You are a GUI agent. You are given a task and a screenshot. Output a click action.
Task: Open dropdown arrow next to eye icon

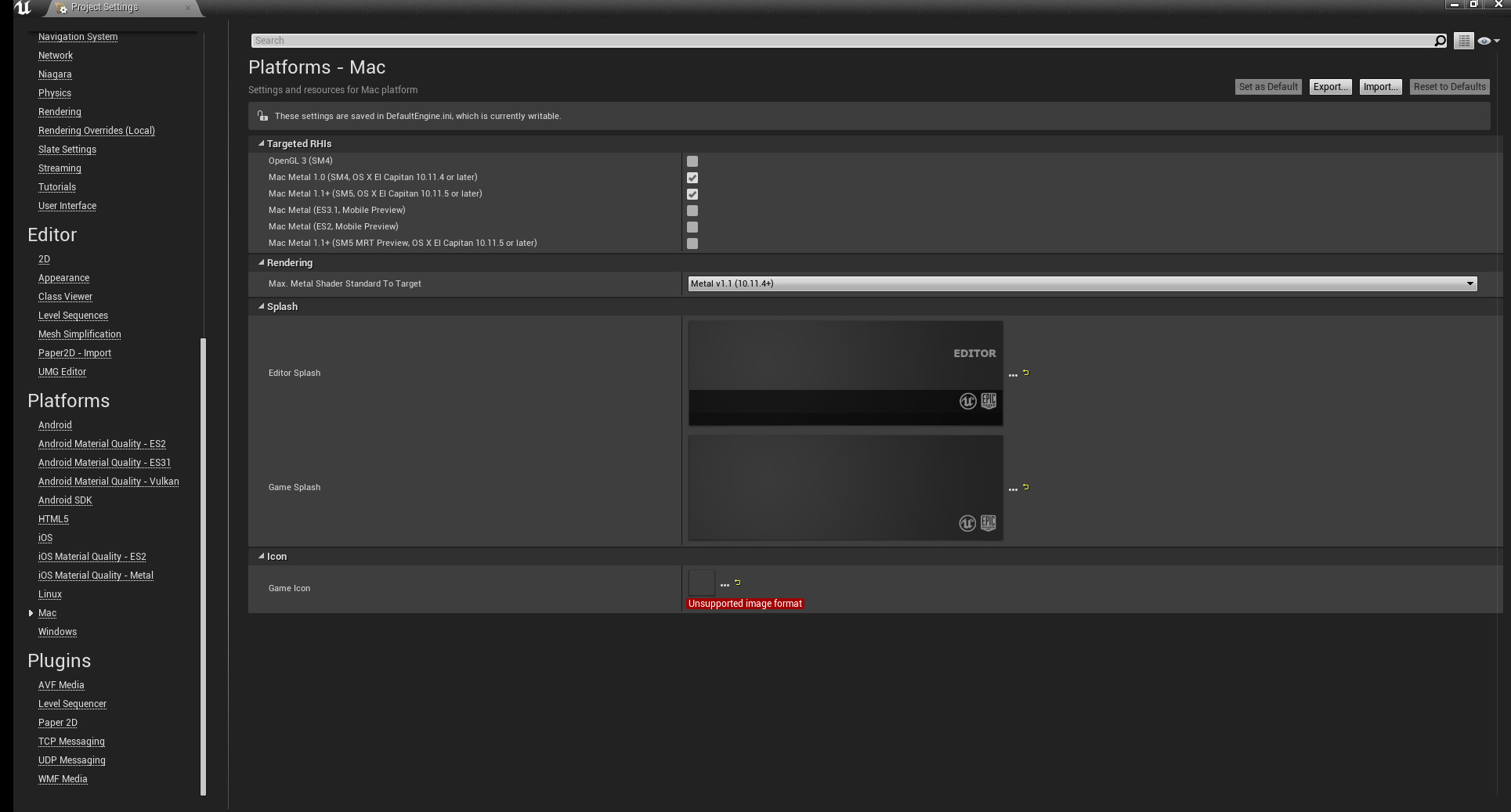point(1496,41)
